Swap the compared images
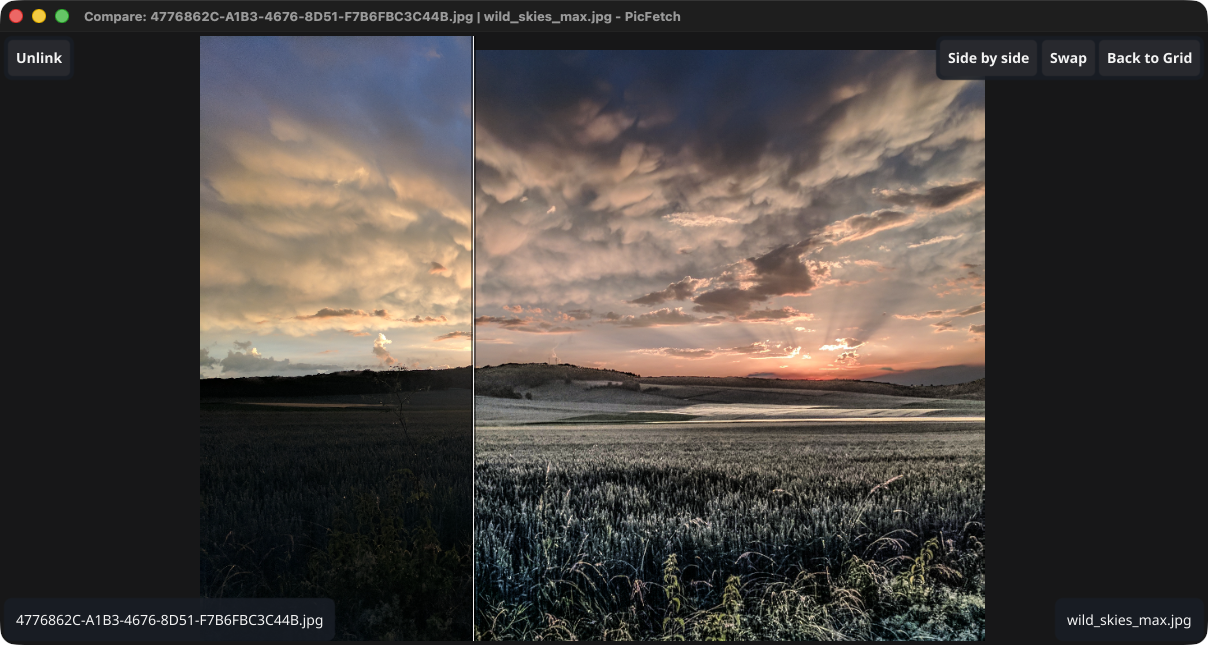The image size is (1208, 645). 1068,58
